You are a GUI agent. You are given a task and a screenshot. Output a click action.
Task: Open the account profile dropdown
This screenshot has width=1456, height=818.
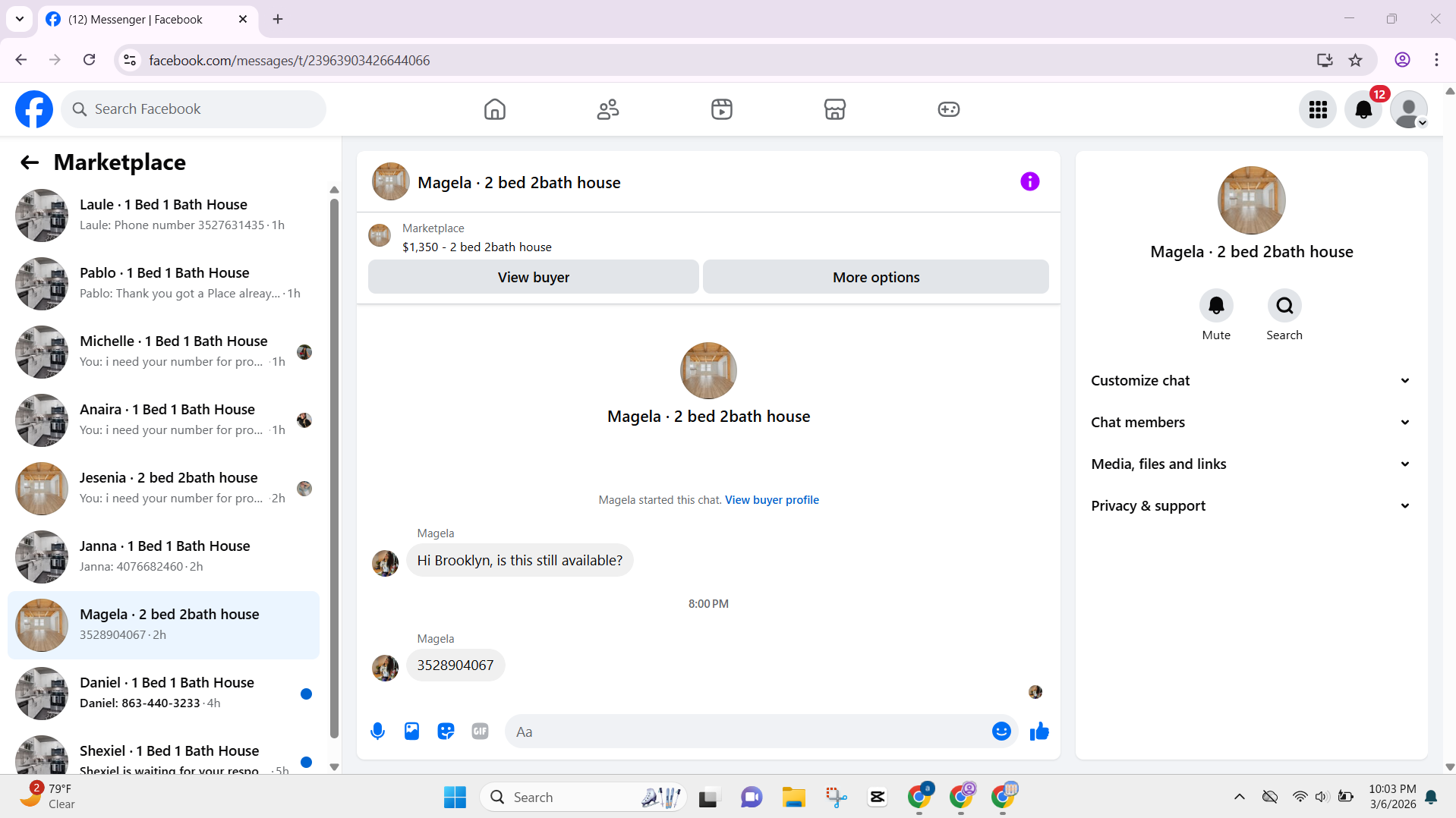(1409, 110)
